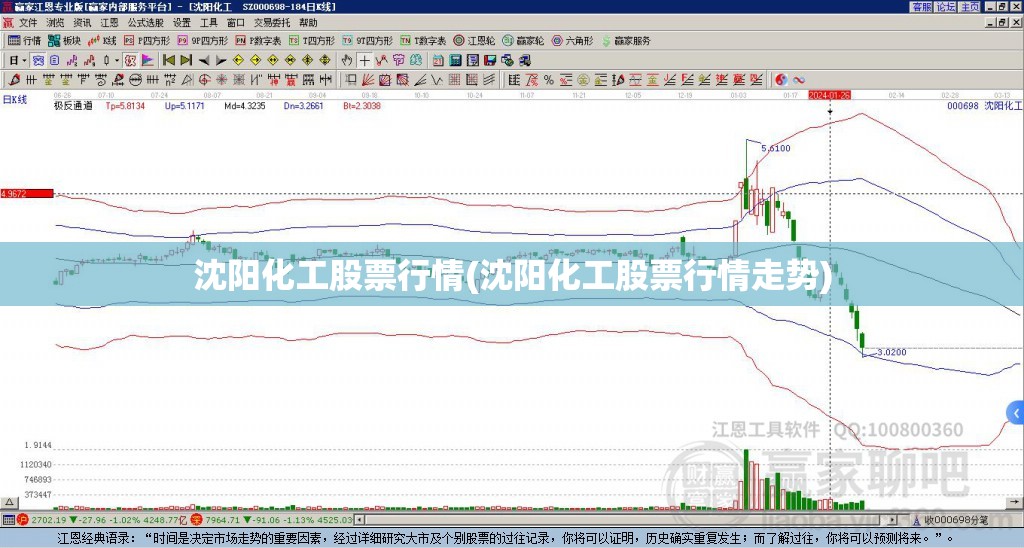Click the 行情 toolbar button
This screenshot has height=548, width=1024.
pos(25,40)
